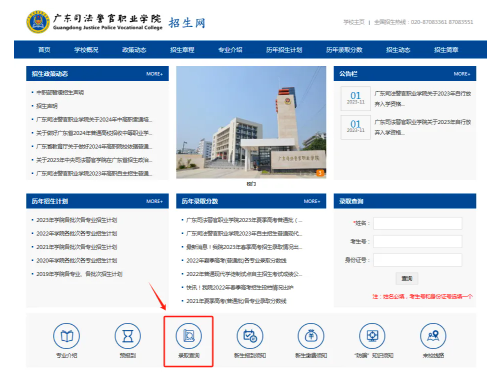Go to 首页 in navigation bar

[44, 50]
